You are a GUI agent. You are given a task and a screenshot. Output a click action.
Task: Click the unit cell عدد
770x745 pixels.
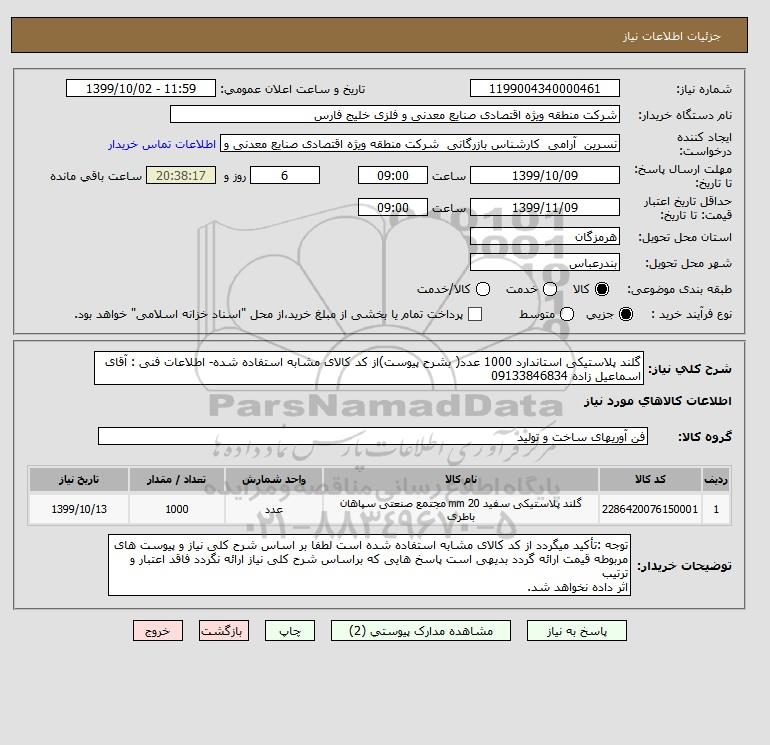274,509
